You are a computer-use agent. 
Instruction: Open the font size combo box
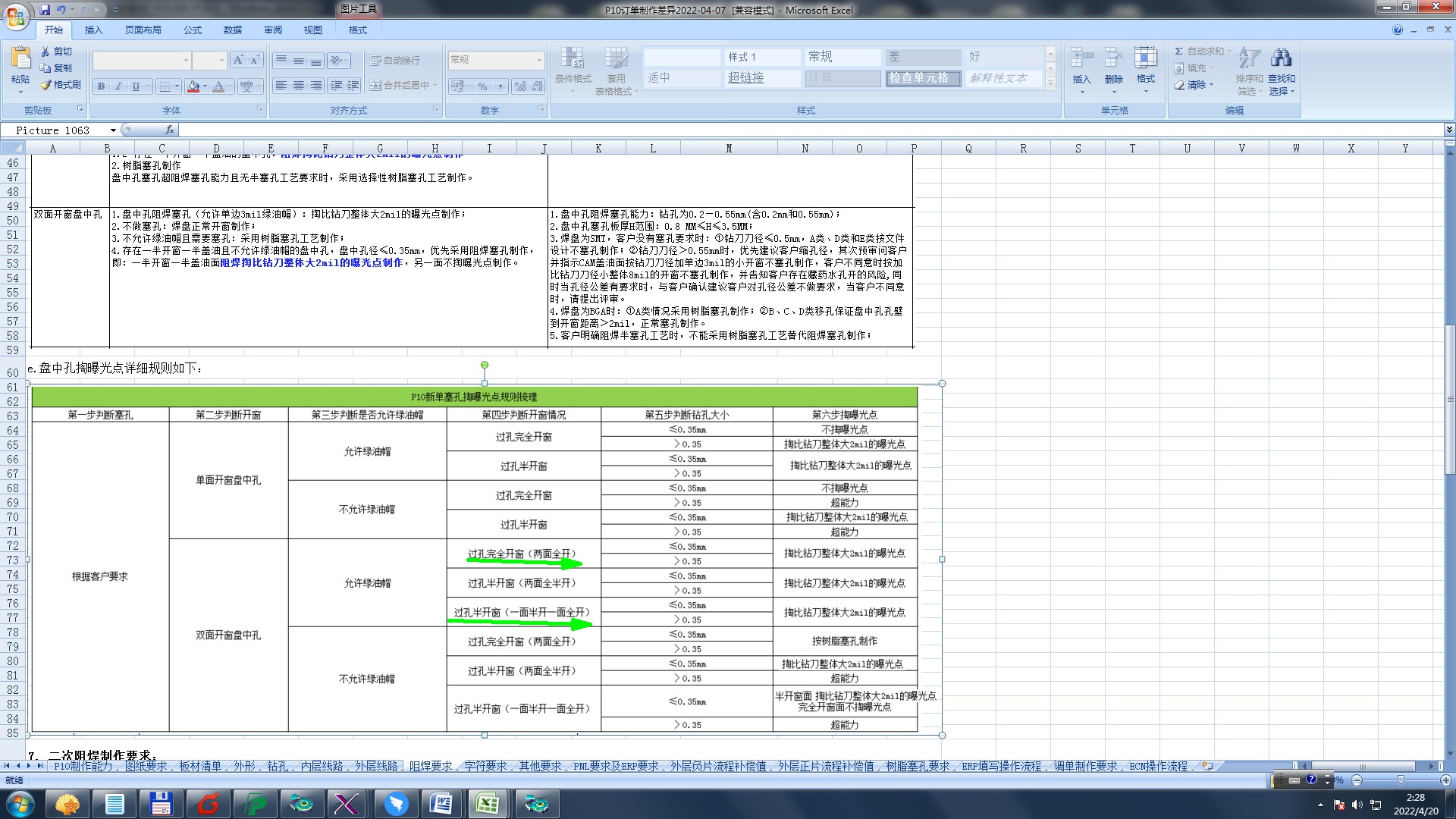(209, 60)
